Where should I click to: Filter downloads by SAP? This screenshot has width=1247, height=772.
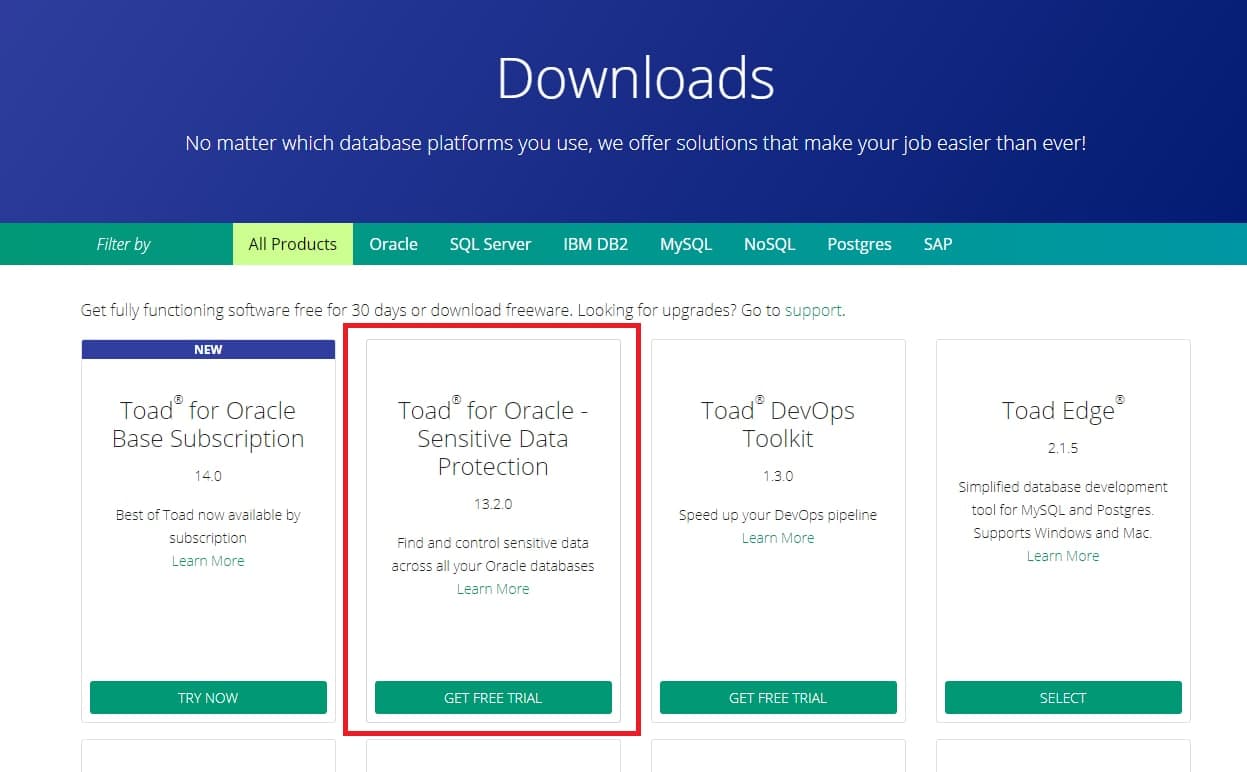[x=938, y=244]
